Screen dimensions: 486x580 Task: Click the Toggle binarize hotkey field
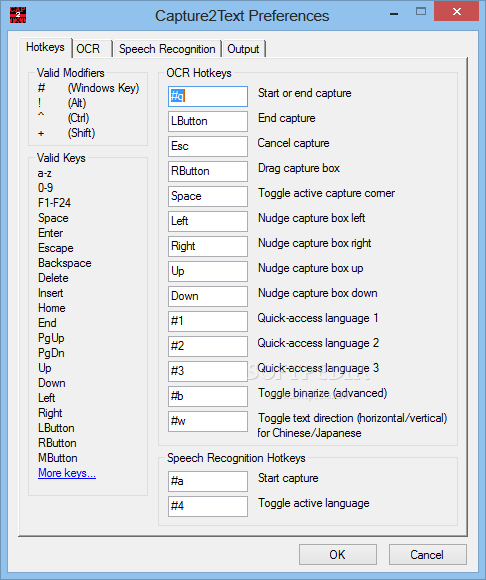coord(208,396)
